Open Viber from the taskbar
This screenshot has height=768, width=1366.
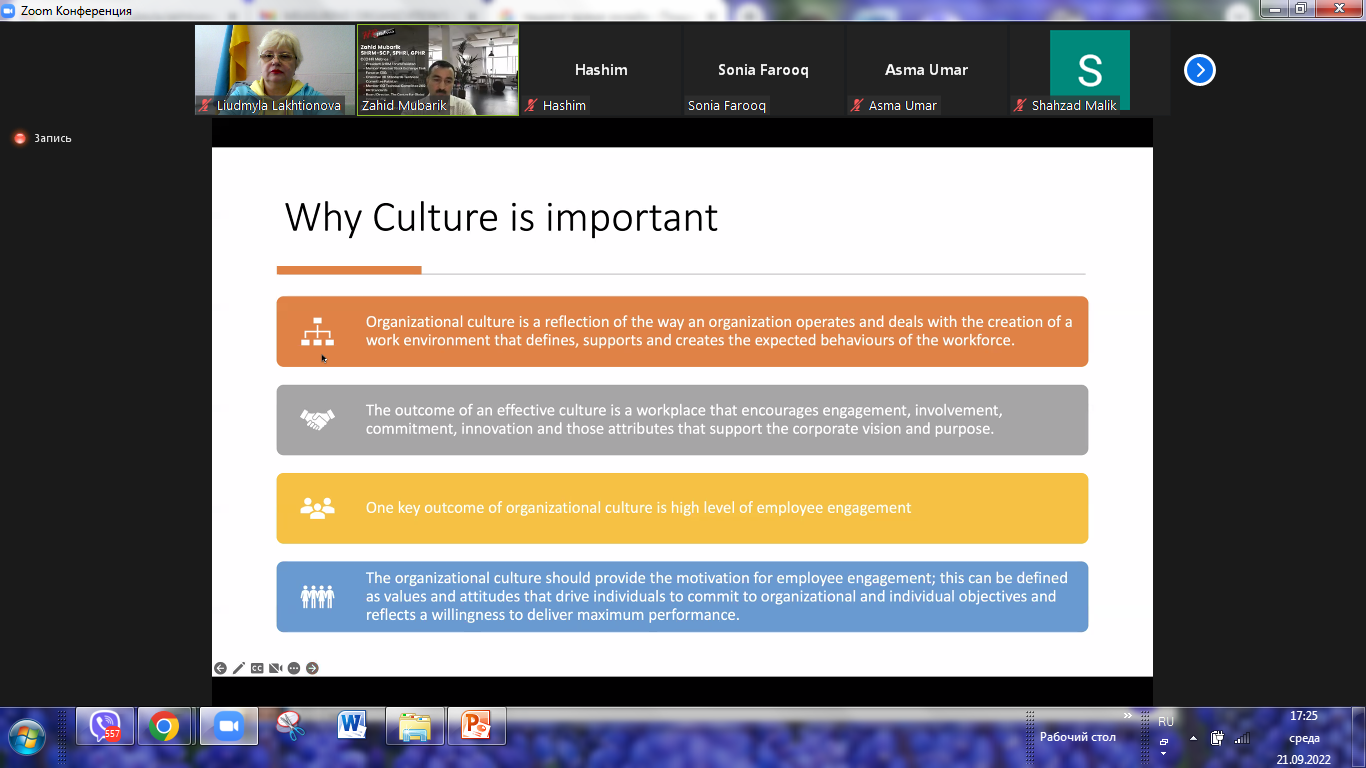pos(105,726)
